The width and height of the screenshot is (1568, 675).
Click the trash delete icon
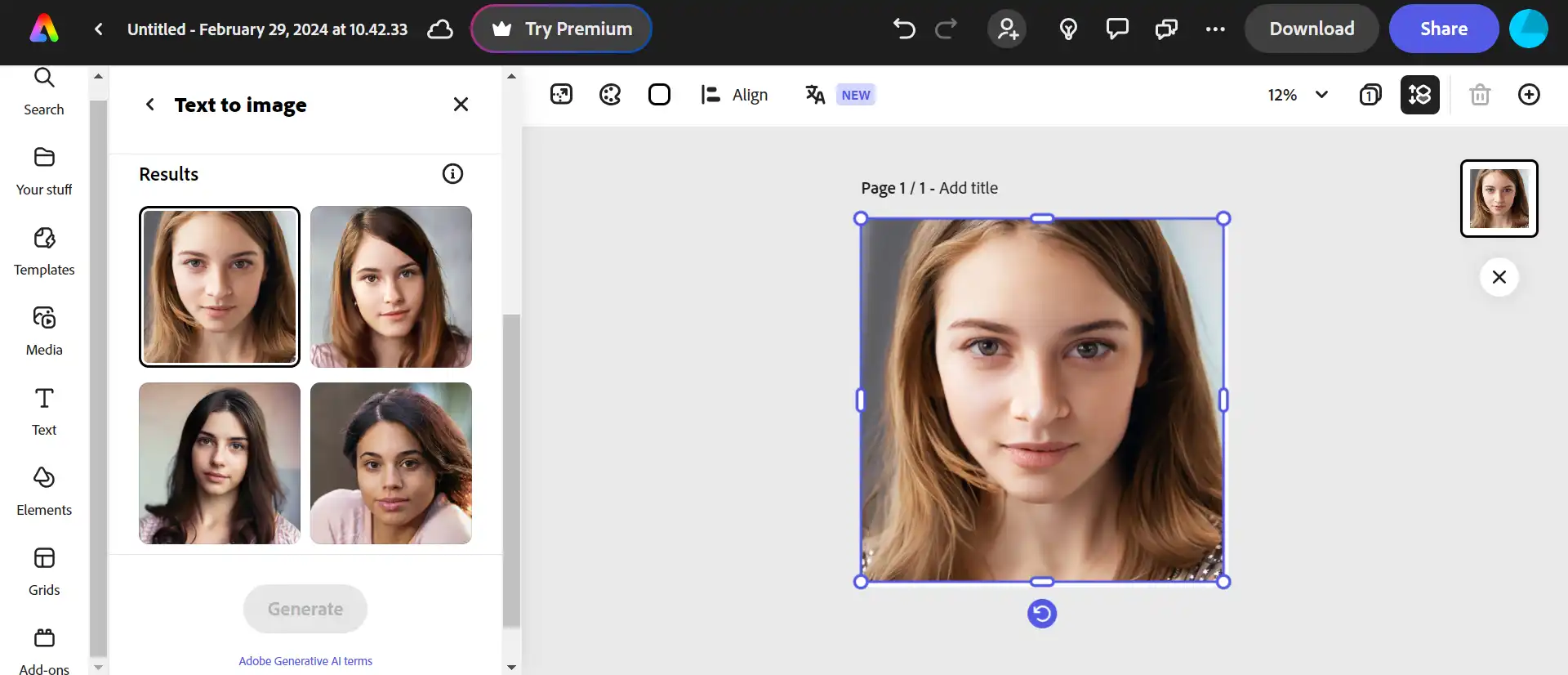(x=1480, y=95)
